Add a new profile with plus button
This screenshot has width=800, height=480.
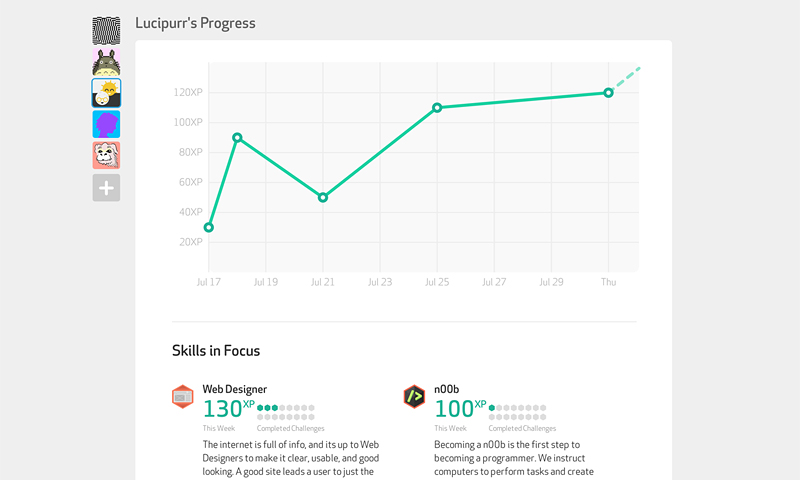click(x=106, y=188)
